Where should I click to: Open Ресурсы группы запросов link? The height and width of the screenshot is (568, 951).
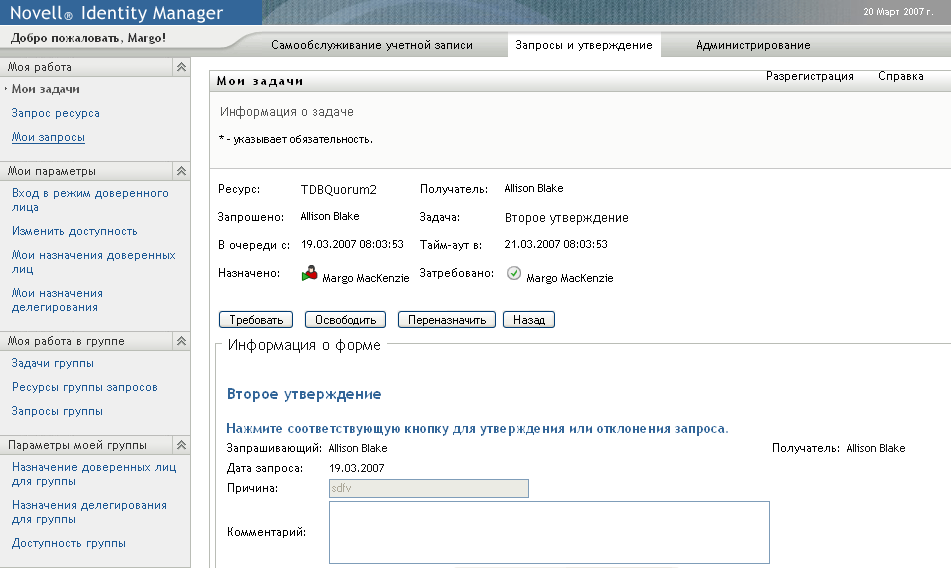pos(84,387)
